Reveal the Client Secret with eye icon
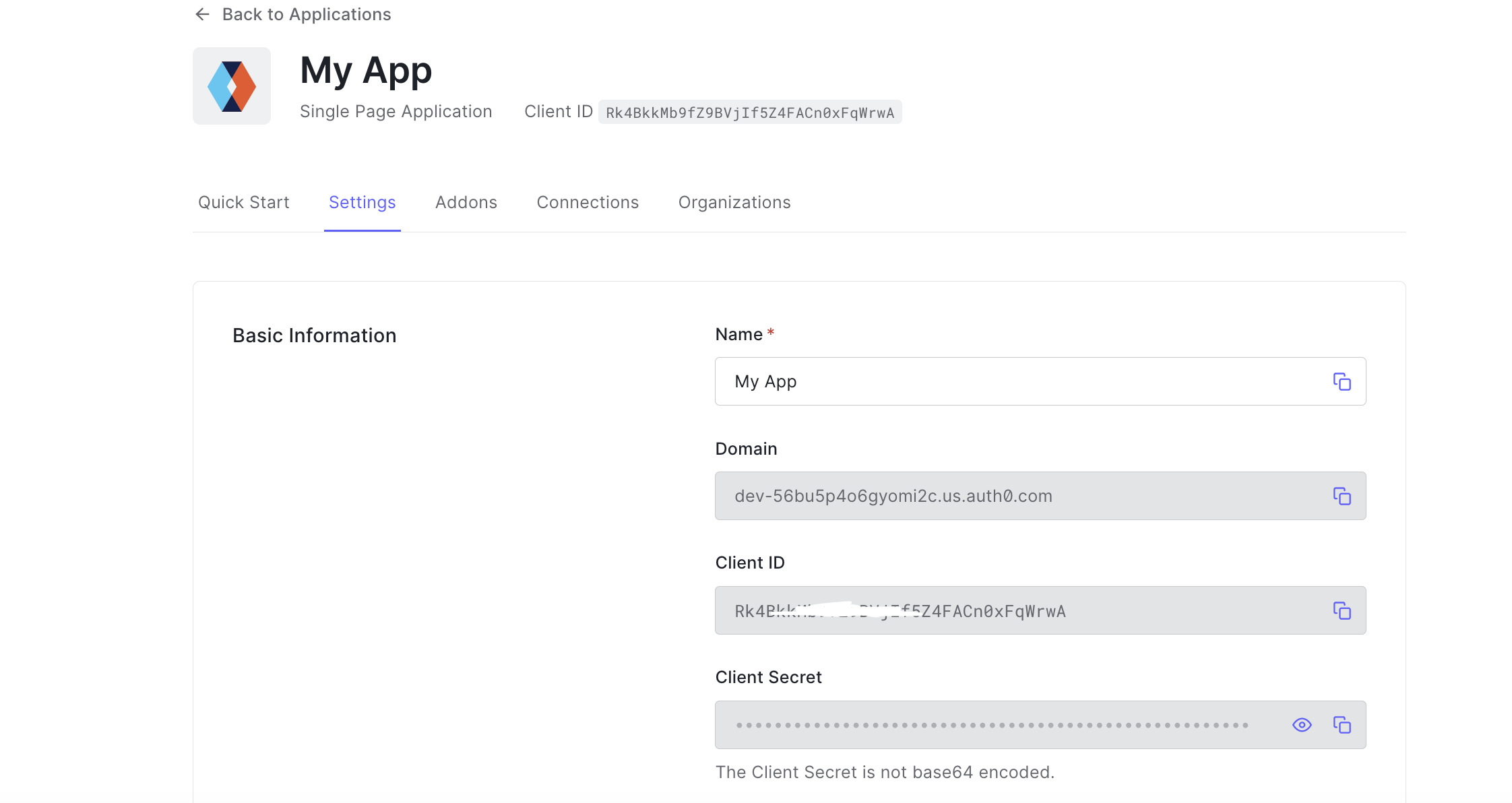Screen dimensions: 1512x803 tap(1302, 726)
